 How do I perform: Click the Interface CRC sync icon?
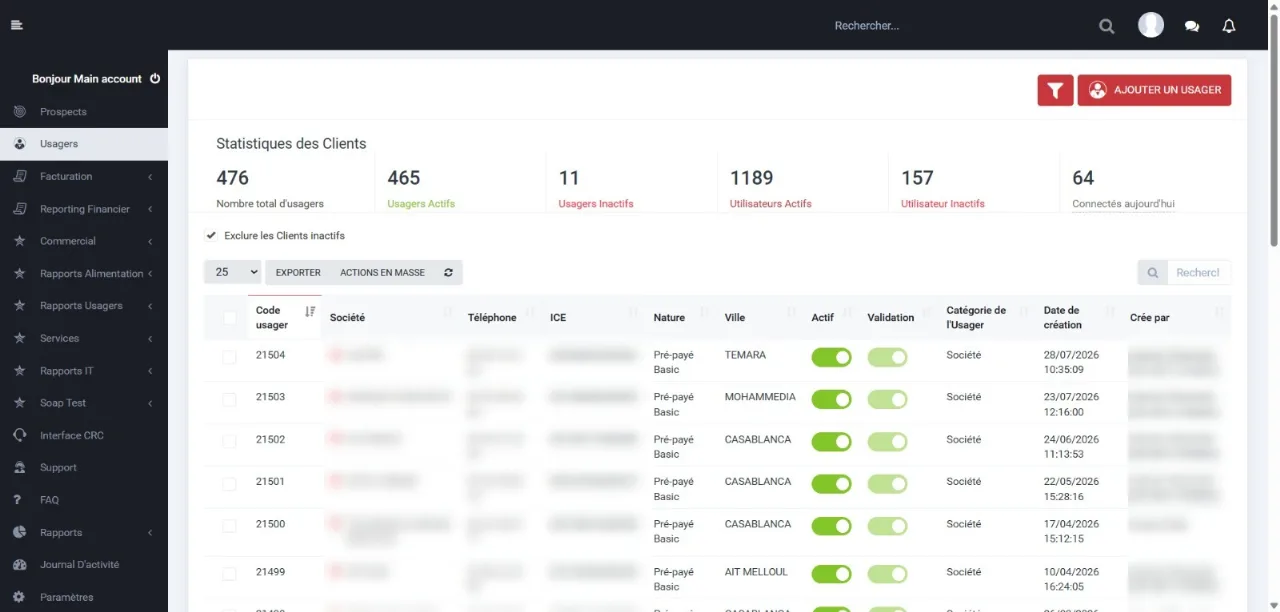click(x=19, y=435)
